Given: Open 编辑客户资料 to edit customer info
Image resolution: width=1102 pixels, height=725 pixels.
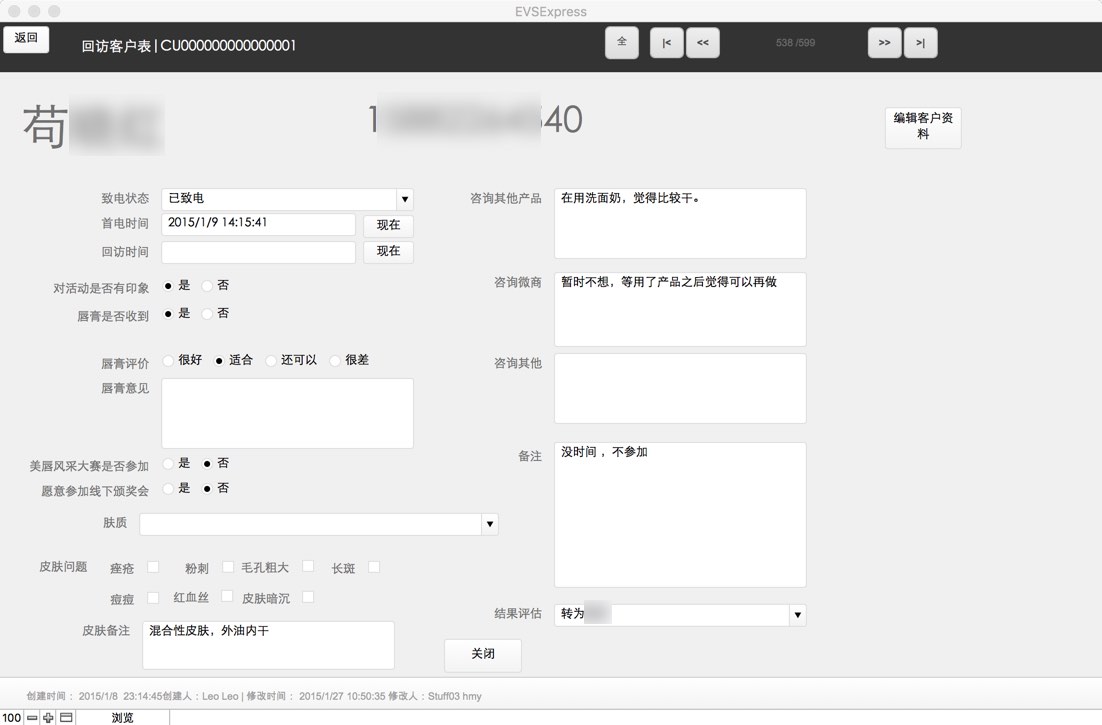Looking at the screenshot, I should [923, 127].
